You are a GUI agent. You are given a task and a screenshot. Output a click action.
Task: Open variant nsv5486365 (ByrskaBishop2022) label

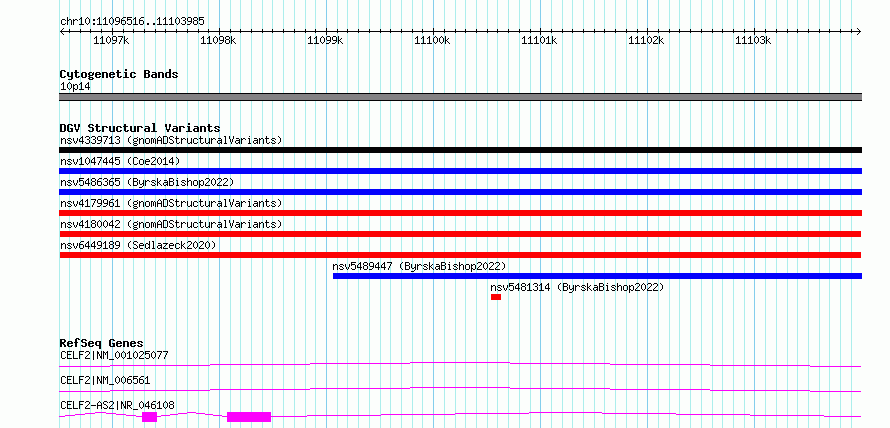(x=147, y=182)
